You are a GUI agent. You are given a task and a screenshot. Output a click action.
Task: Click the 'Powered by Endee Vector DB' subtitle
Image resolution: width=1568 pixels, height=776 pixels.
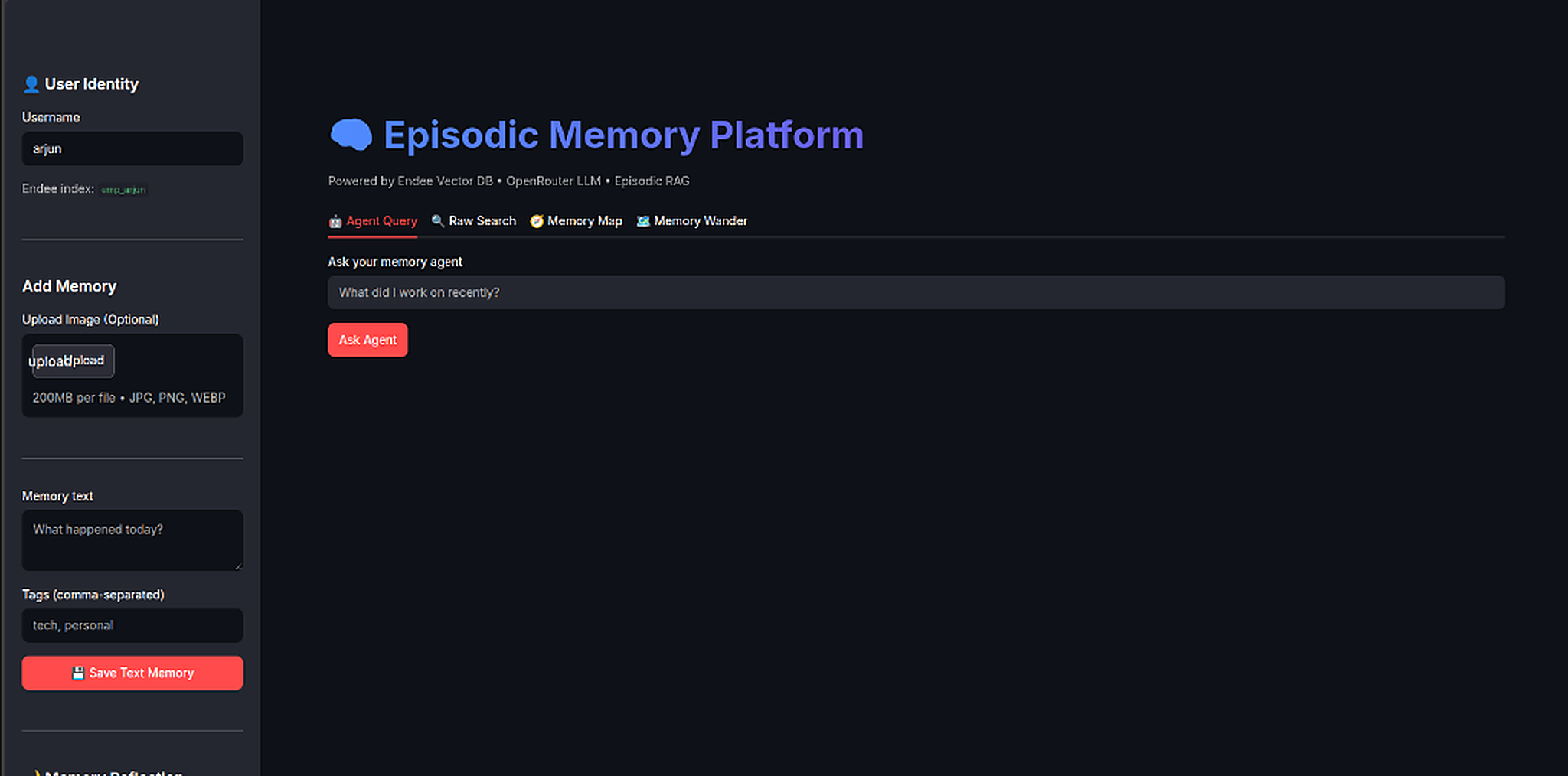tap(508, 181)
